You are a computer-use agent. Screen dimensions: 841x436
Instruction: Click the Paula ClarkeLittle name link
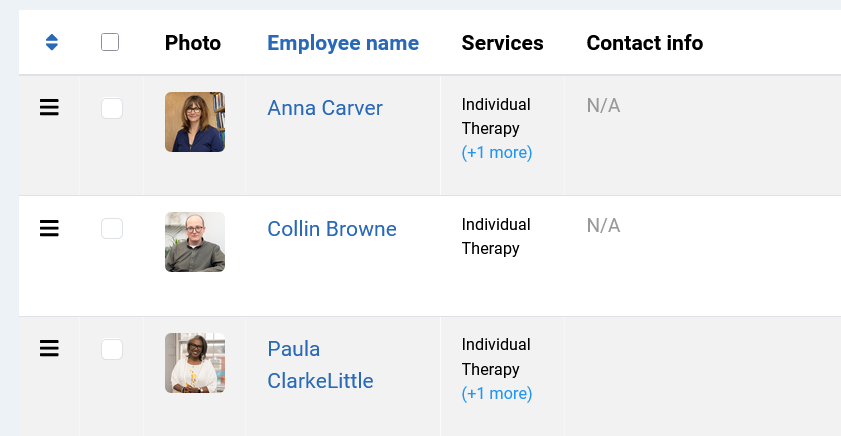coord(320,365)
